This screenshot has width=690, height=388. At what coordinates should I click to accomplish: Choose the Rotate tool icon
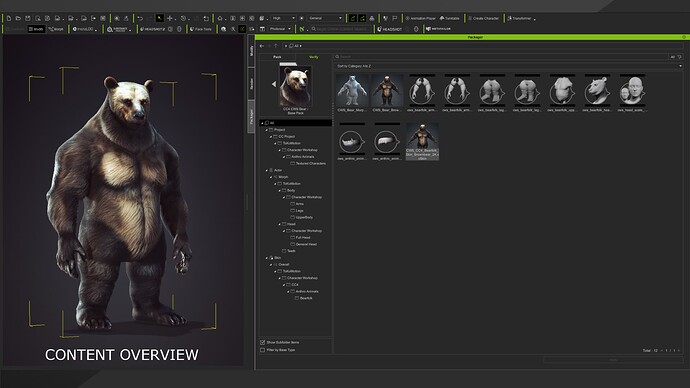tap(184, 18)
